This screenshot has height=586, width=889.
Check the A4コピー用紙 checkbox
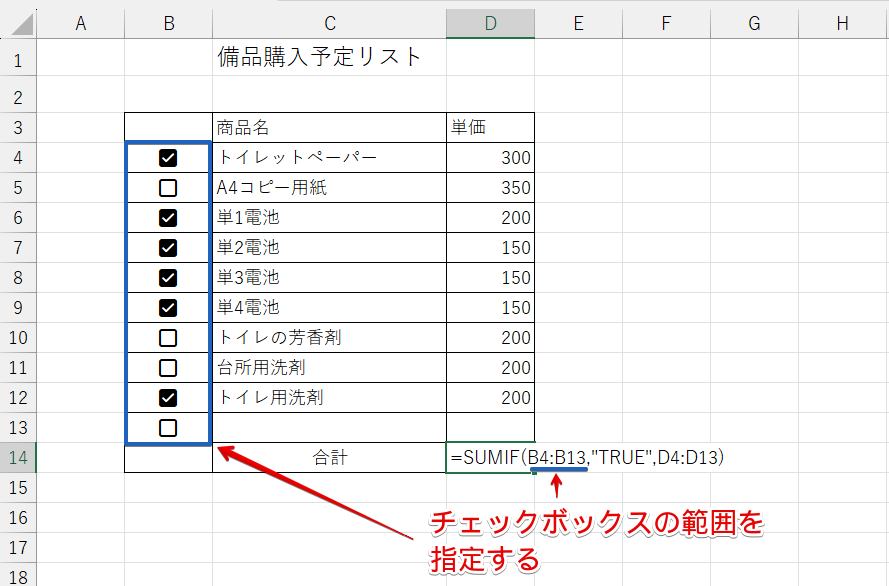[168, 188]
